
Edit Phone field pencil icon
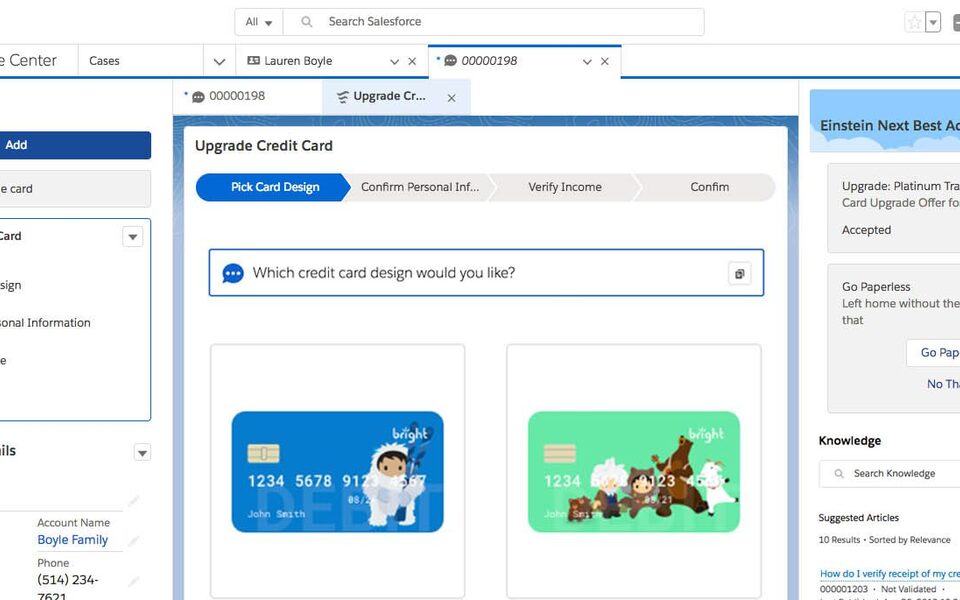pos(134,582)
